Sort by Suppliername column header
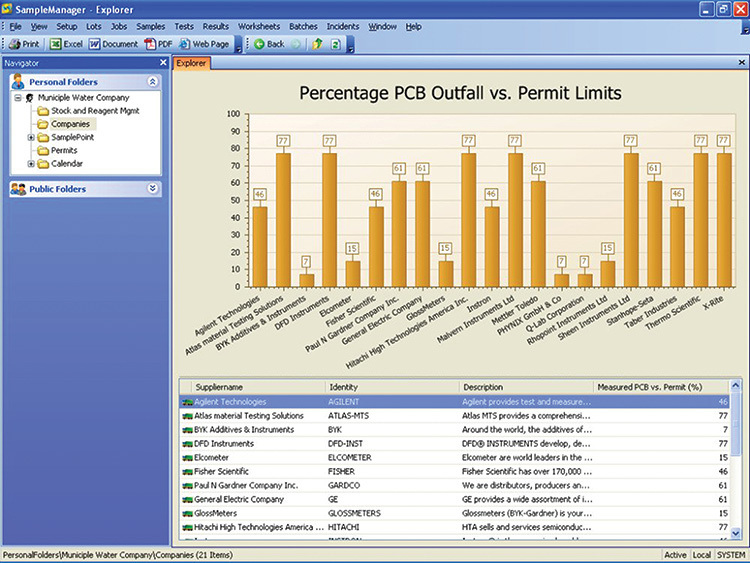Image resolution: width=750 pixels, height=563 pixels. point(221,386)
